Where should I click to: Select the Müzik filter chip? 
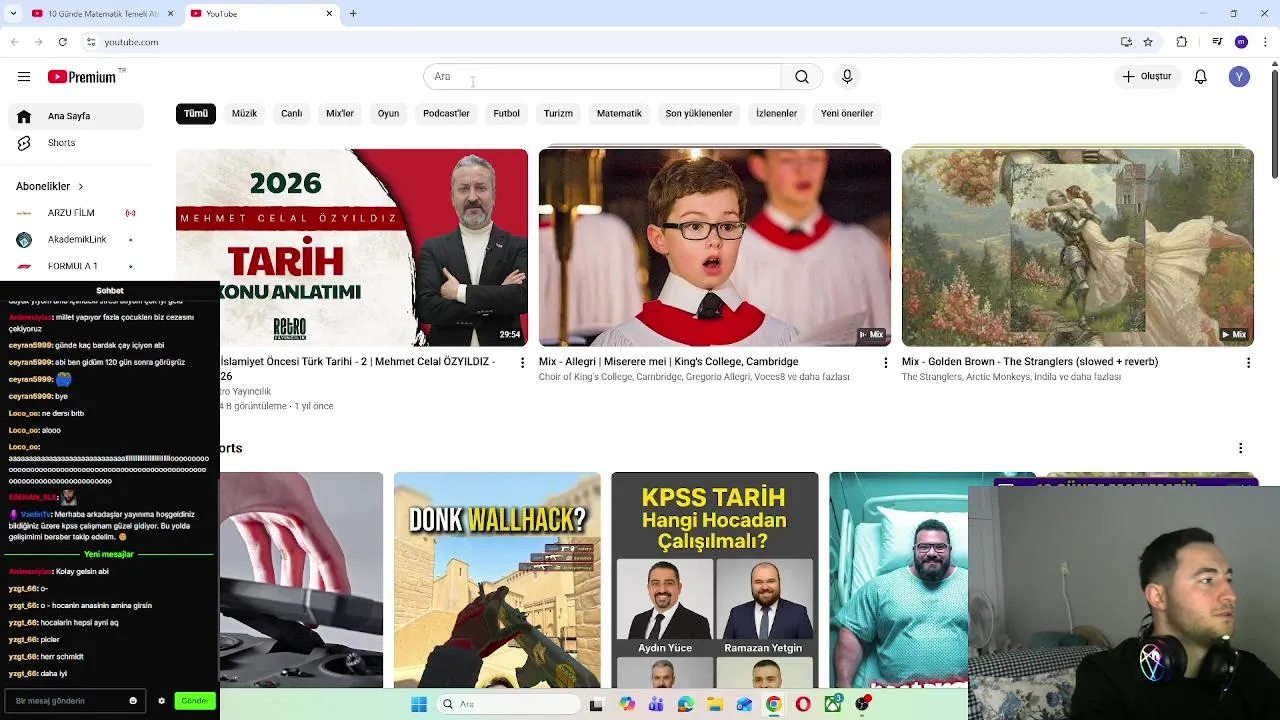[245, 114]
